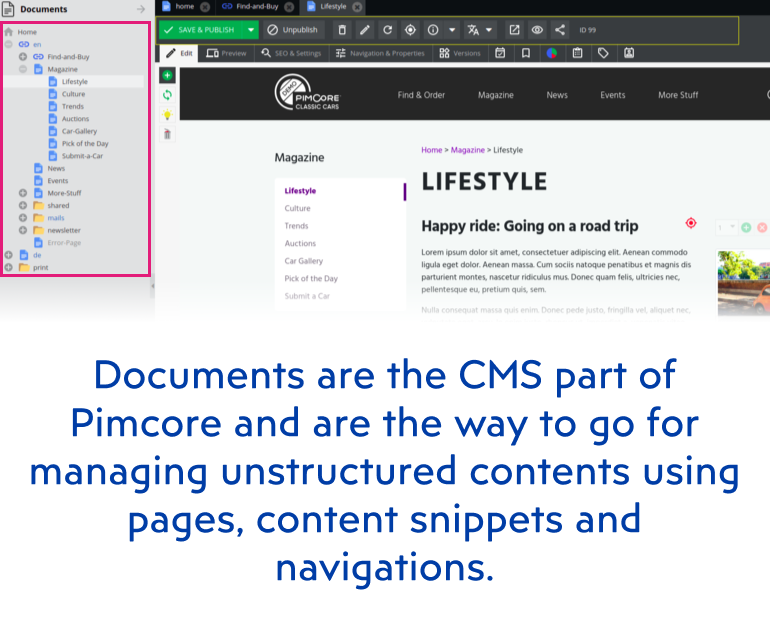Click News in site navigation
Screen dimensions: 770x624
click(557, 95)
